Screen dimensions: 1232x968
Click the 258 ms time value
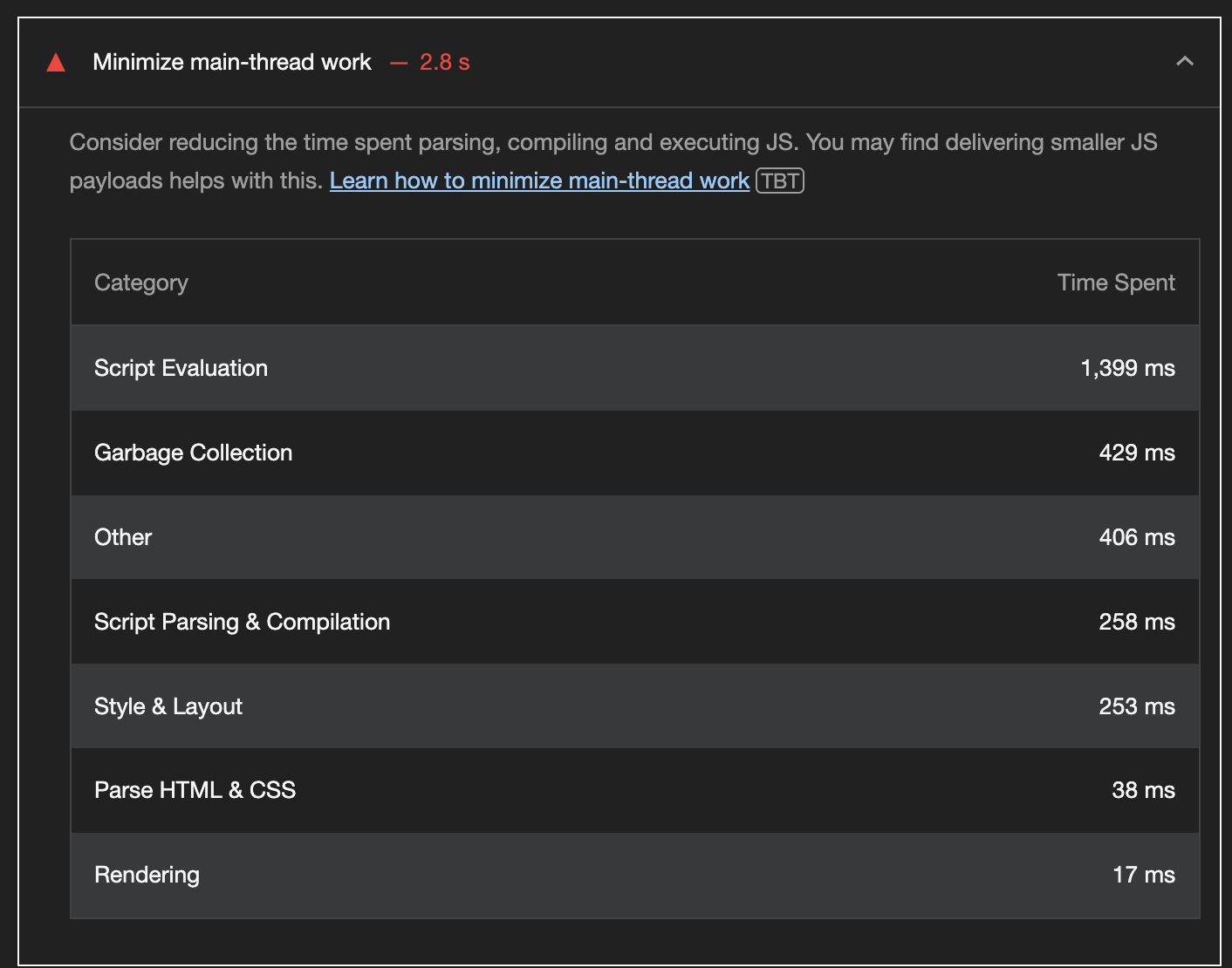(x=1137, y=622)
